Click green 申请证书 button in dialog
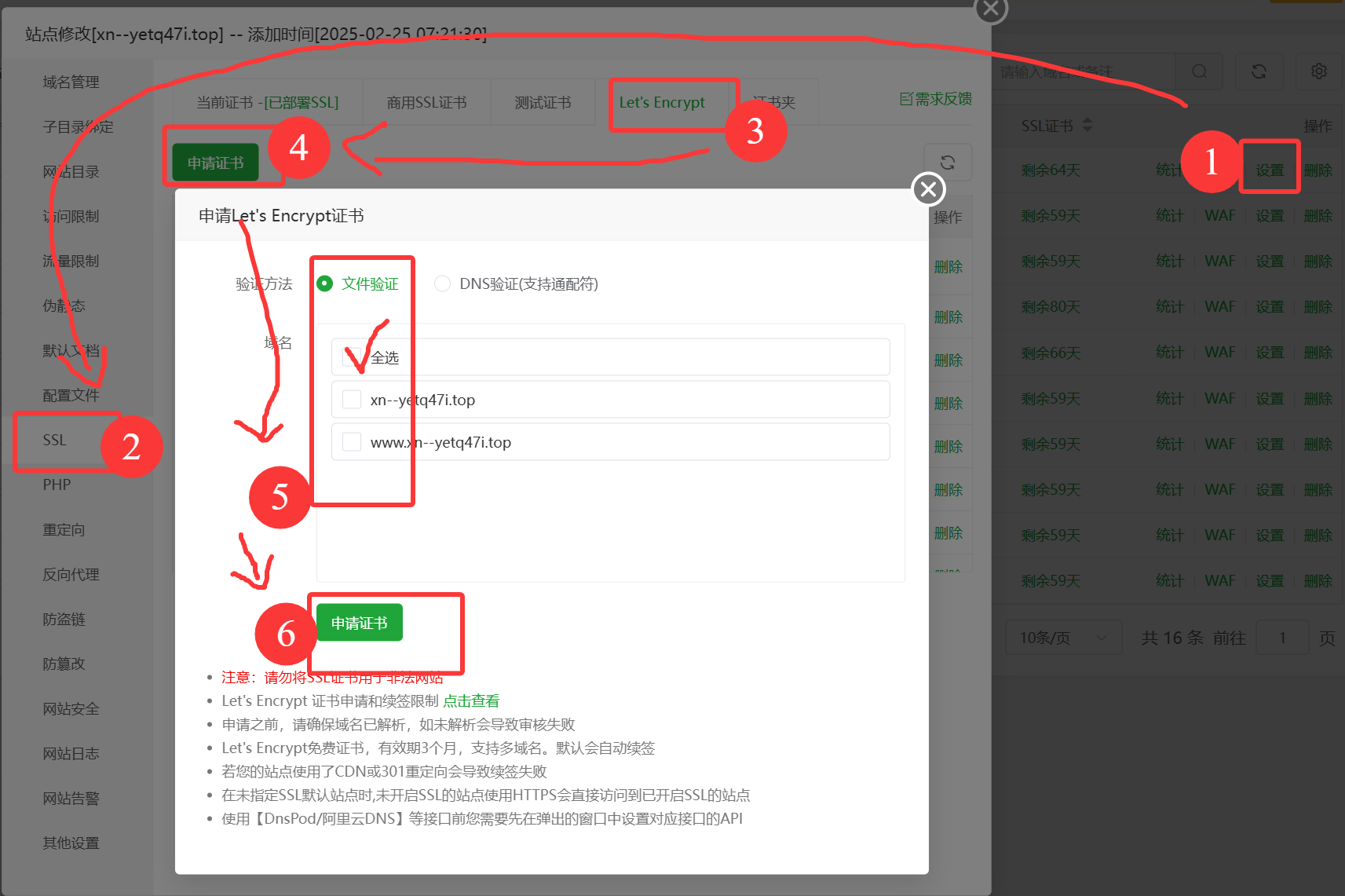This screenshot has height=896, width=1345. point(360,623)
